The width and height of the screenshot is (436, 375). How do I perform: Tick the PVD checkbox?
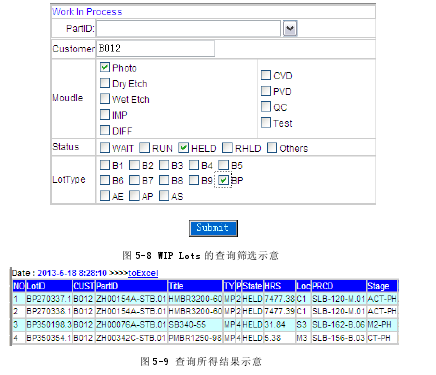pos(266,91)
